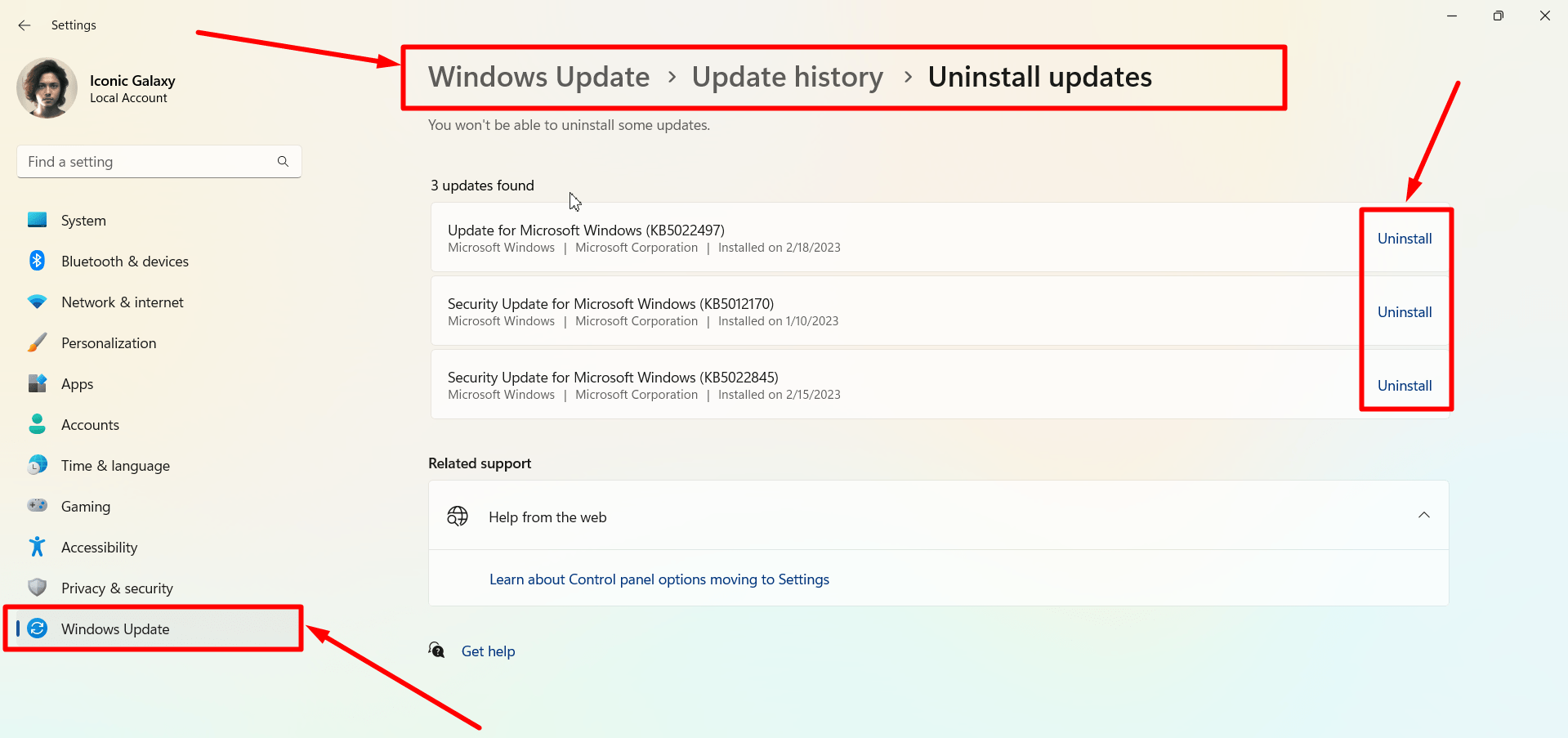
Task: Go back using the back arrow
Action: (24, 25)
